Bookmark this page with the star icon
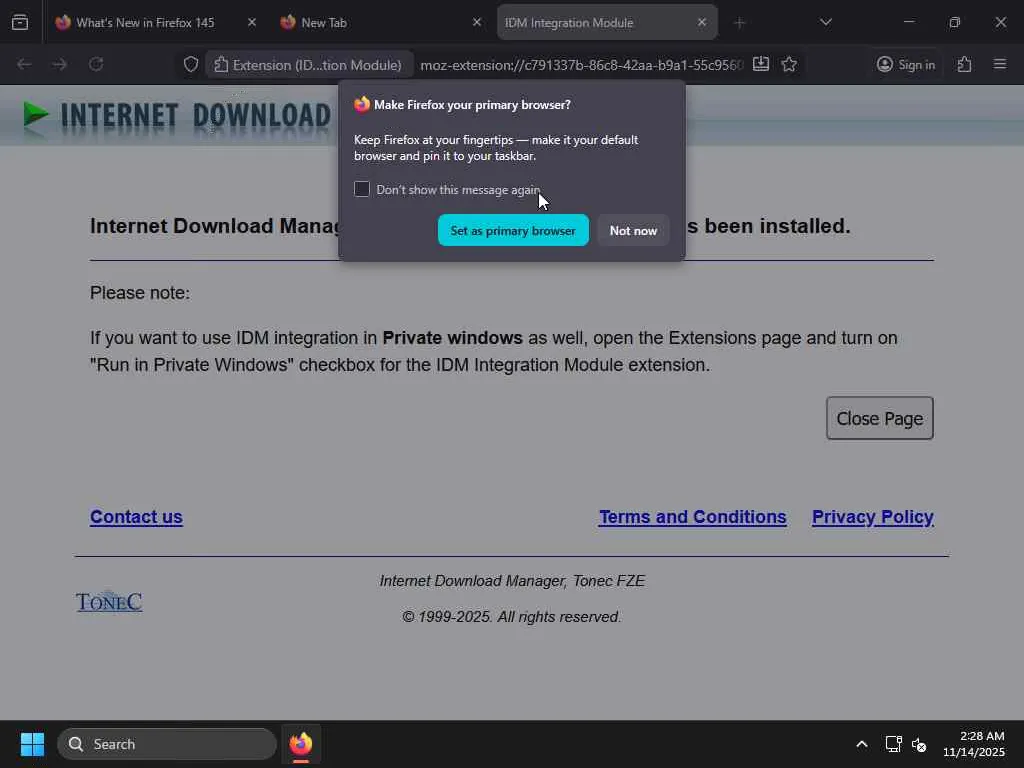 (789, 64)
